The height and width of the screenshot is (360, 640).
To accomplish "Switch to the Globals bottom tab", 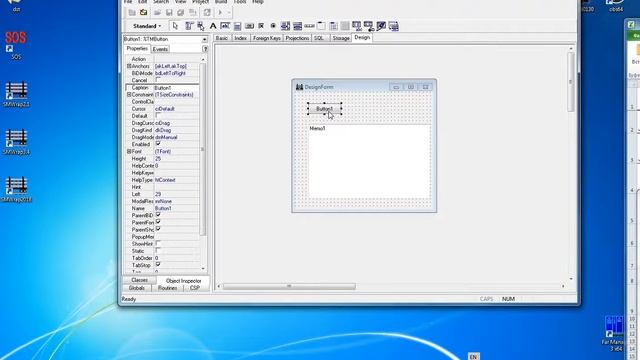I will pos(137,288).
